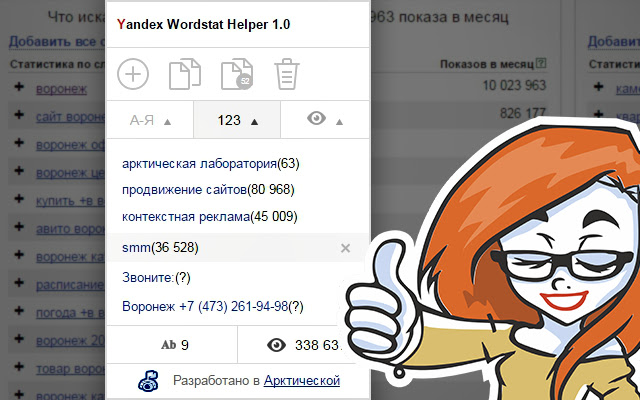Click the add phrase plus circle icon

coord(133,74)
